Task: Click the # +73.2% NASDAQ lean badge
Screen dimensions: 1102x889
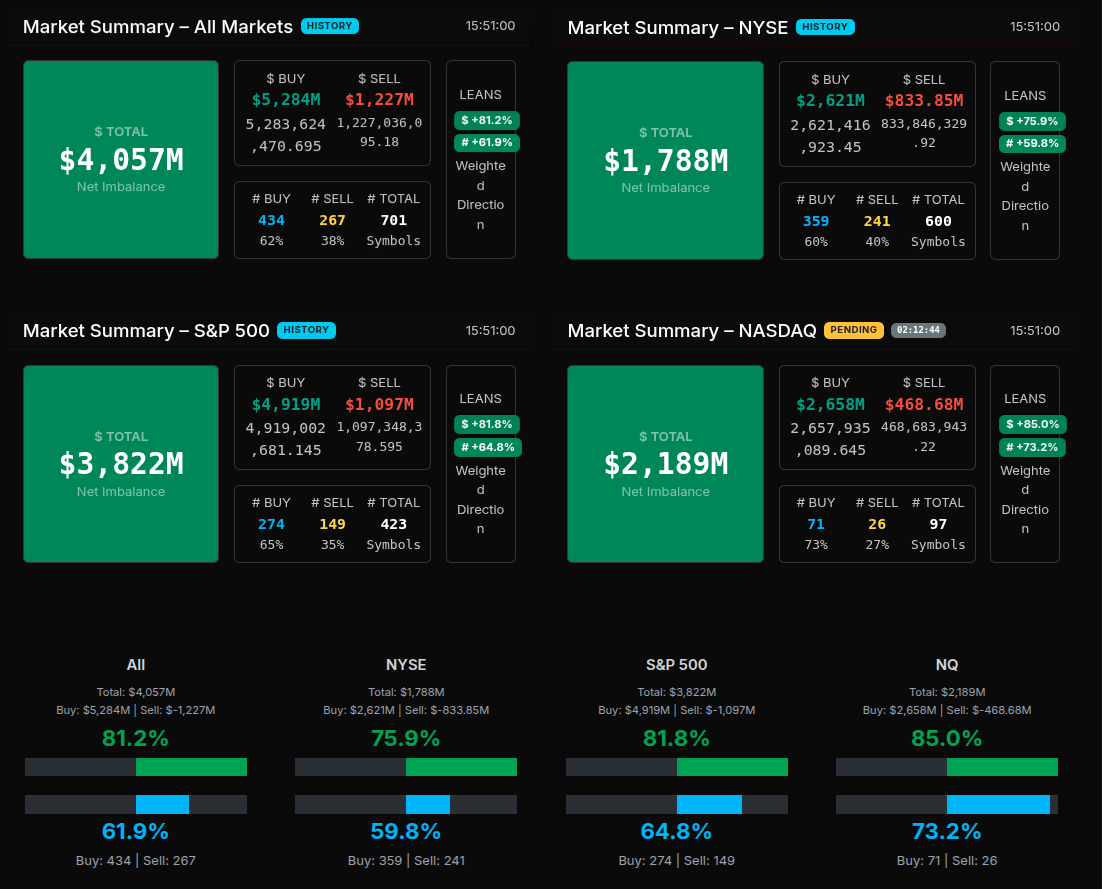Action: coord(1031,447)
